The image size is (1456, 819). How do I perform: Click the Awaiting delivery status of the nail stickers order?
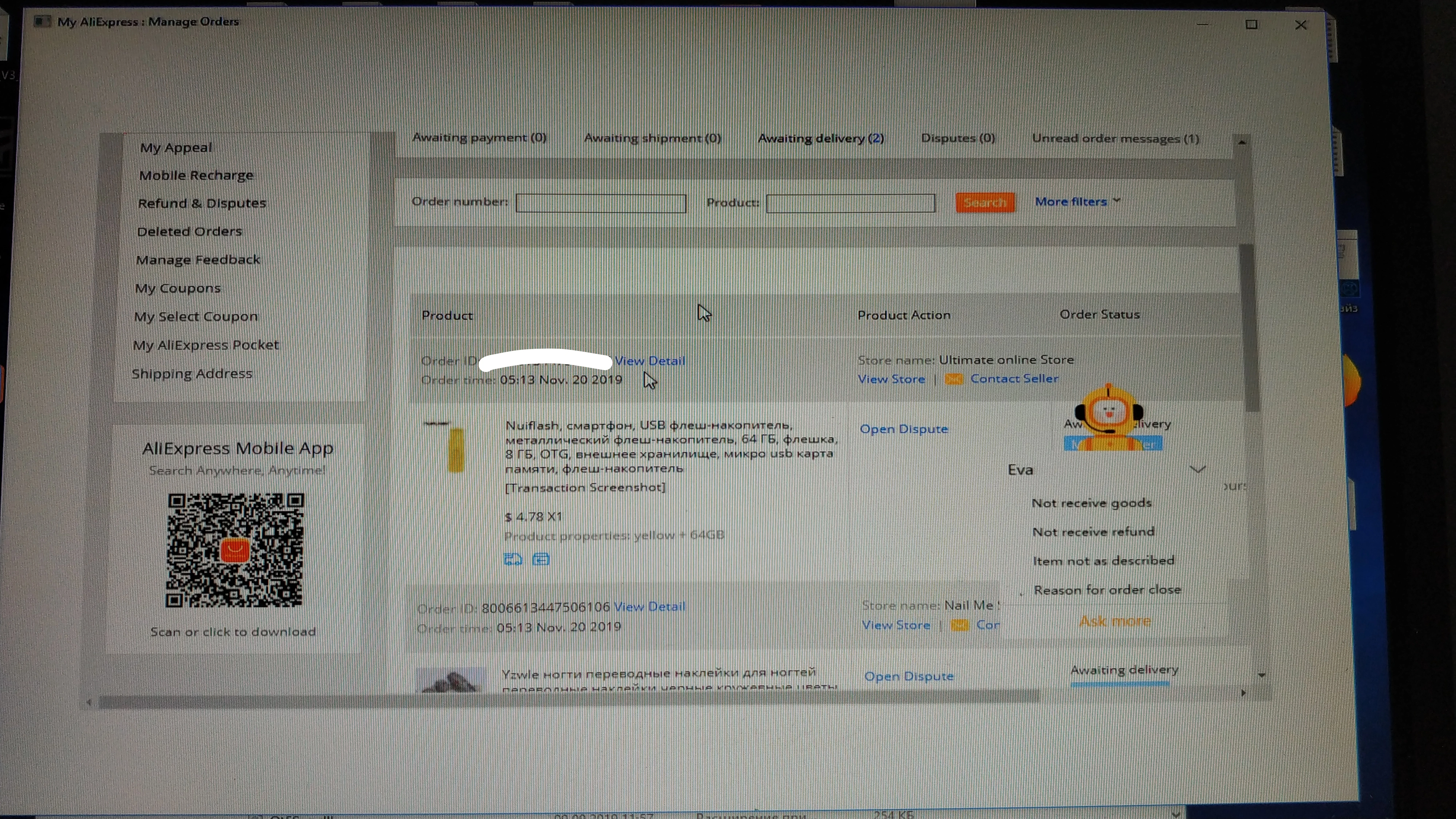coord(1124,670)
